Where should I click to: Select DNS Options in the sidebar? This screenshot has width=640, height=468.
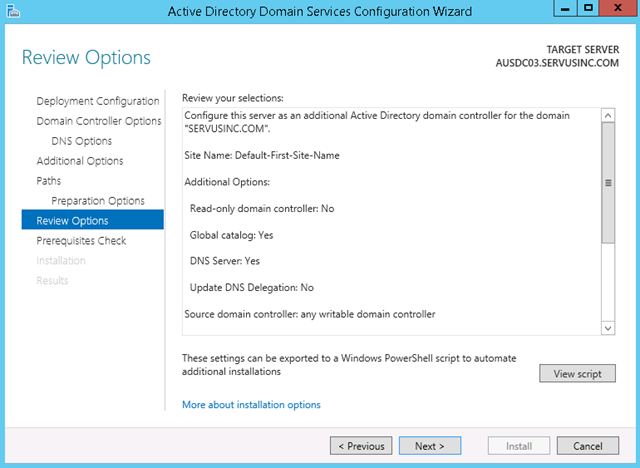point(82,141)
